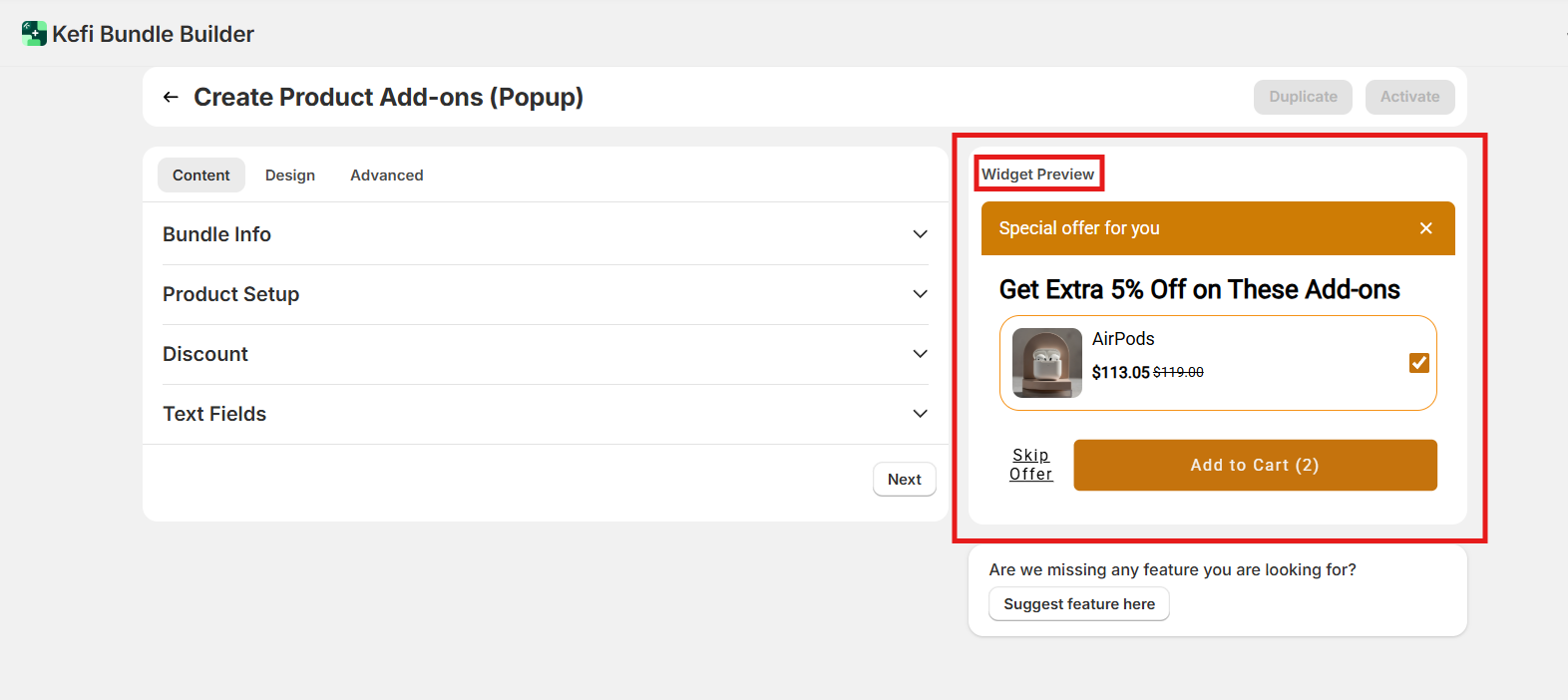Close the Special offer popup with X
This screenshot has height=700, width=1568.
point(1425,228)
